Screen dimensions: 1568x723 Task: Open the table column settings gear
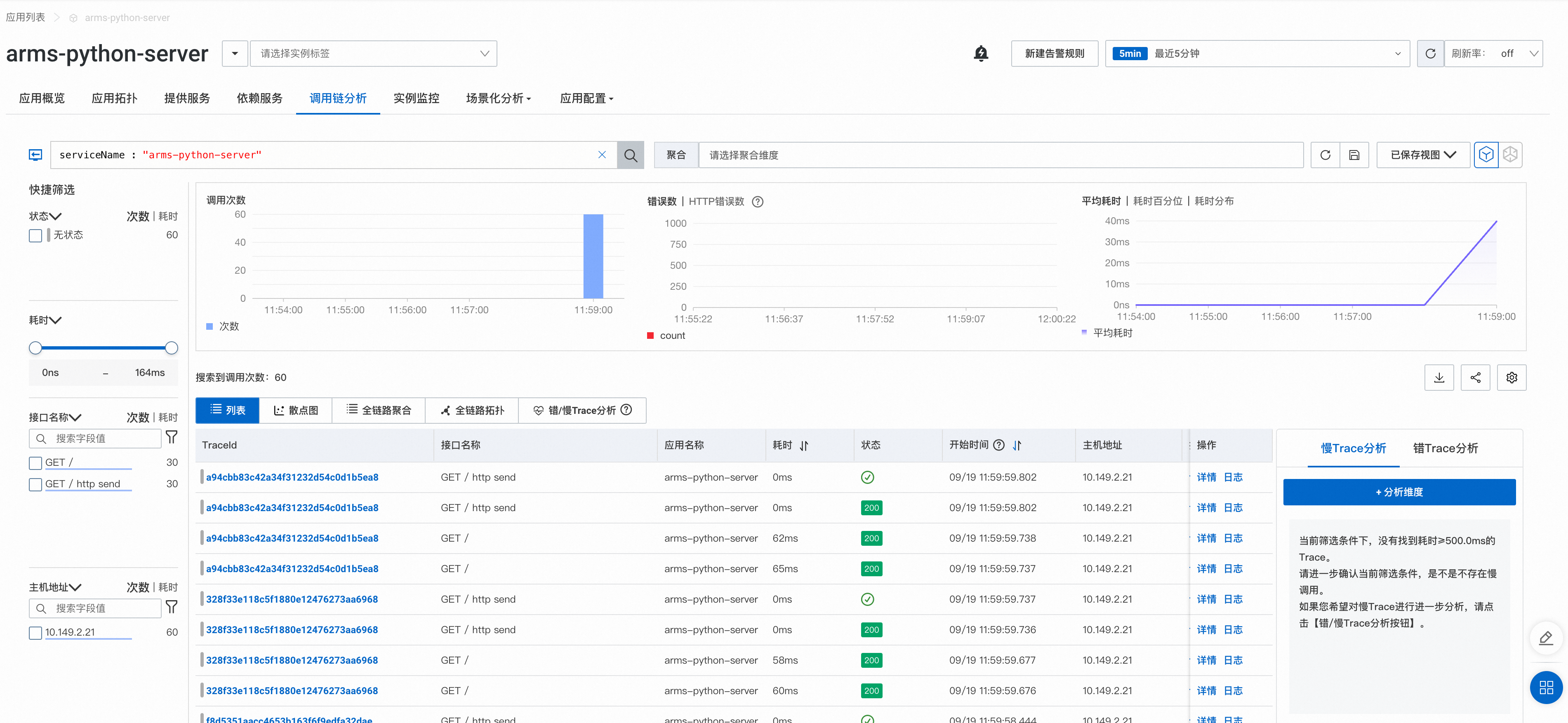point(1511,377)
